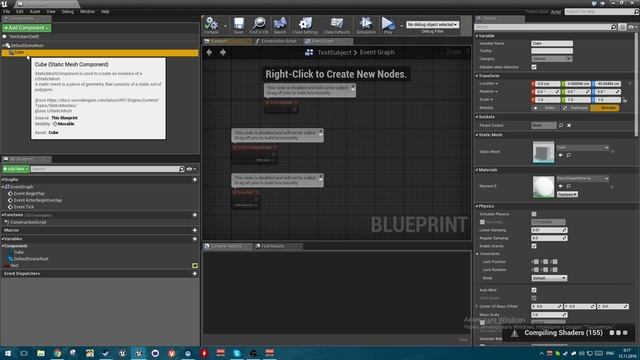640x360 pixels.
Task: Select Event Tick in My Blueprint
Action: tap(24, 207)
